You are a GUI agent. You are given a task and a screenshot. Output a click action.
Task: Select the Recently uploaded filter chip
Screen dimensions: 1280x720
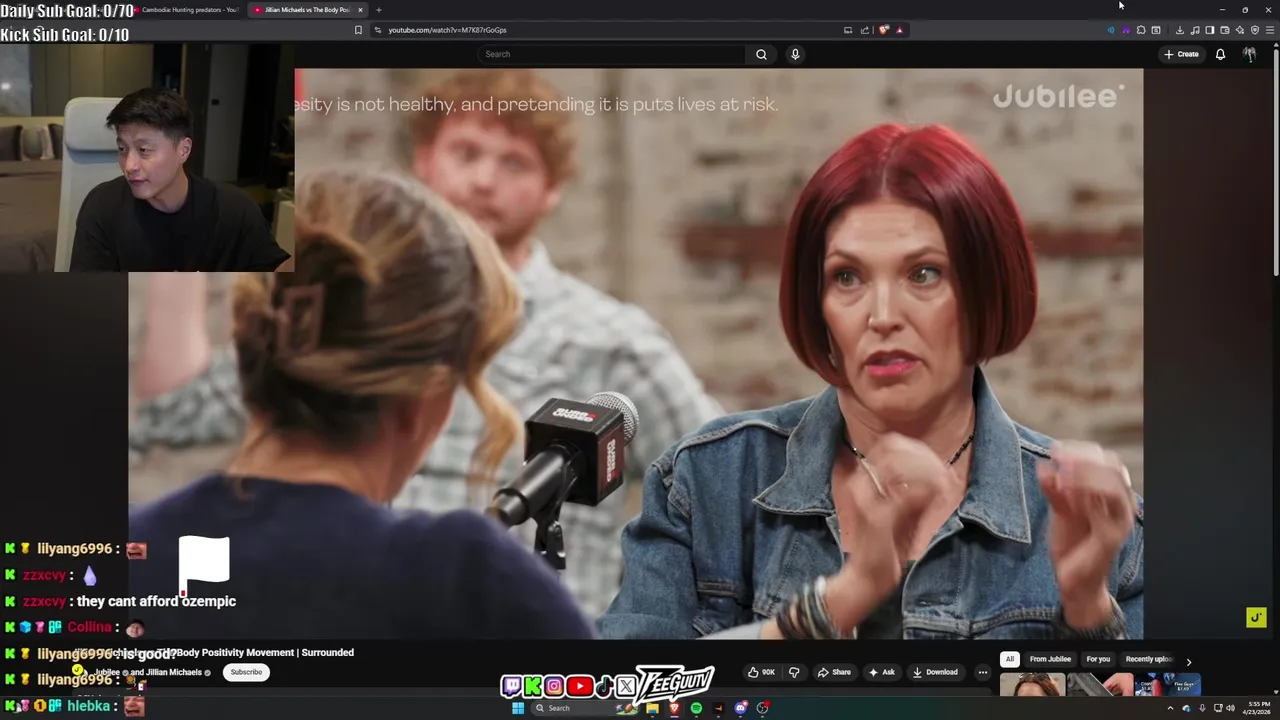1148,659
